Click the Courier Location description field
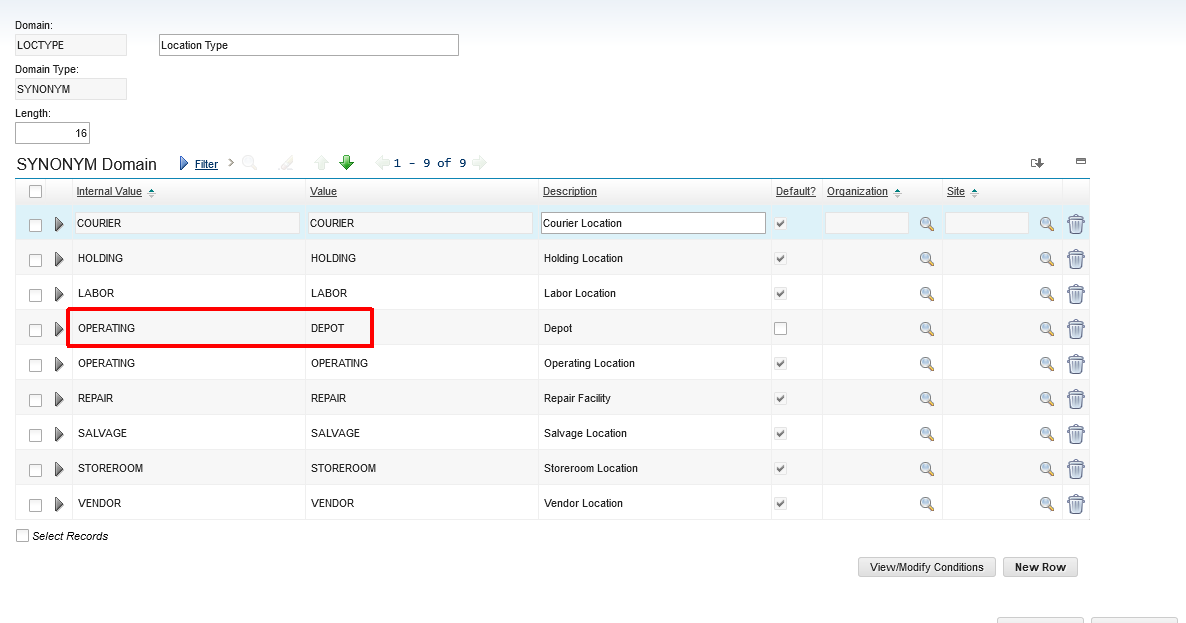Viewport: 1186px width, 623px height. (x=652, y=222)
